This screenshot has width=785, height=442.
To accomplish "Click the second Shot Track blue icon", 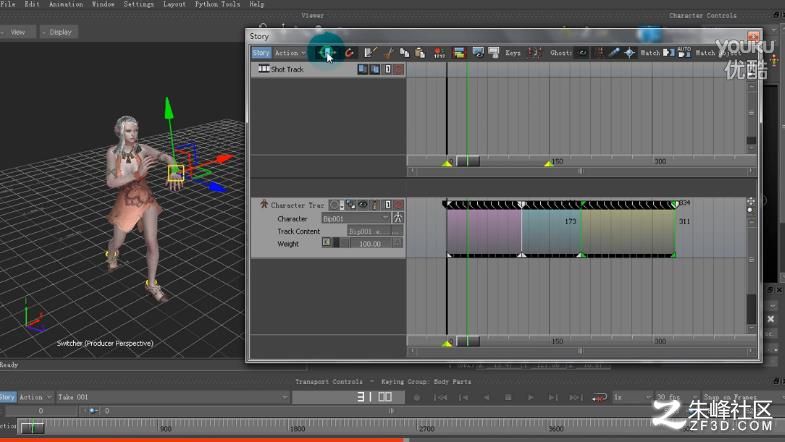I will 374,69.
